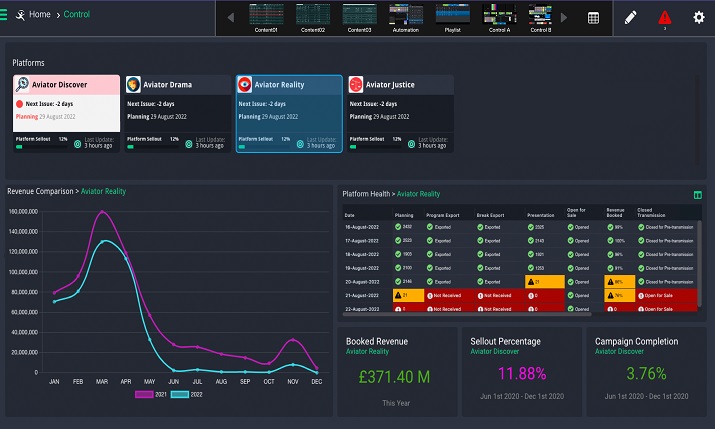Image resolution: width=715 pixels, height=429 pixels.
Task: Click the pencil edit icon
Action: point(630,18)
